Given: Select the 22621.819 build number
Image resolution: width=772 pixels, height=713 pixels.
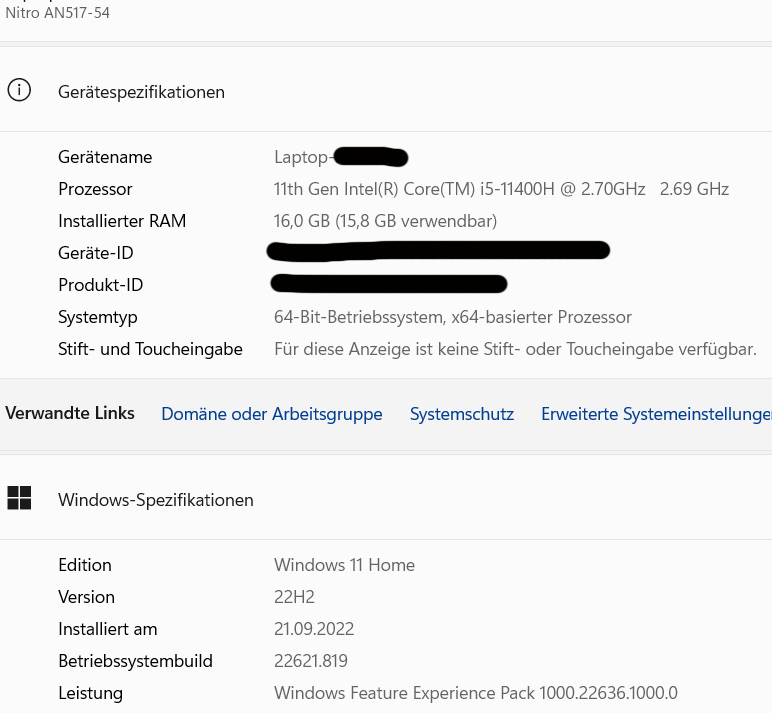Looking at the screenshot, I should pyautogui.click(x=311, y=661).
